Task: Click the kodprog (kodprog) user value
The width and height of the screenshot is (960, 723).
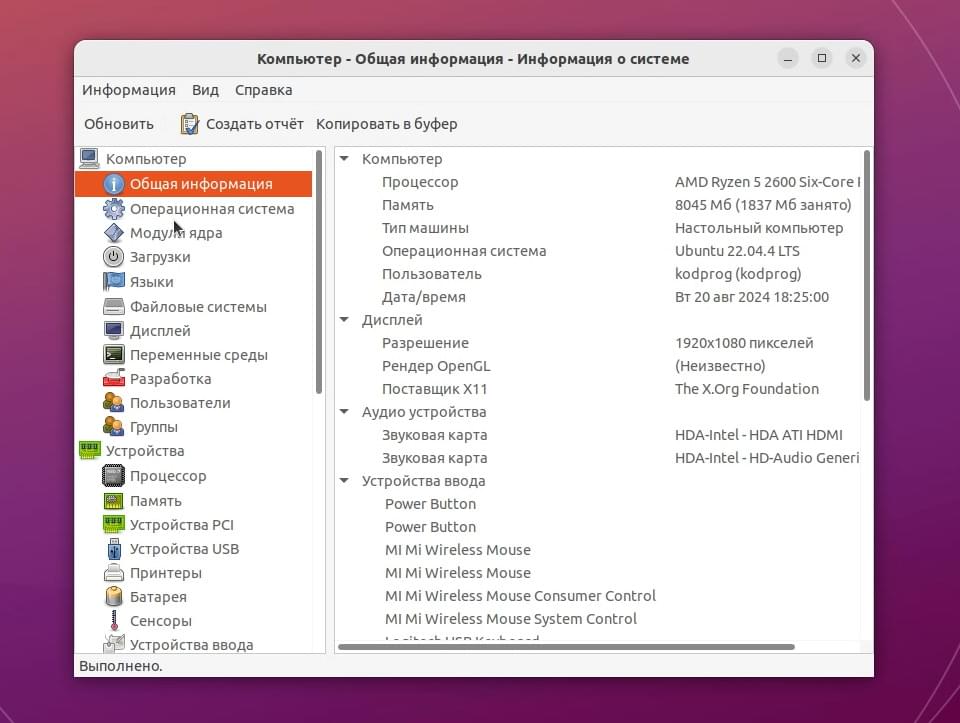Action: click(x=738, y=274)
